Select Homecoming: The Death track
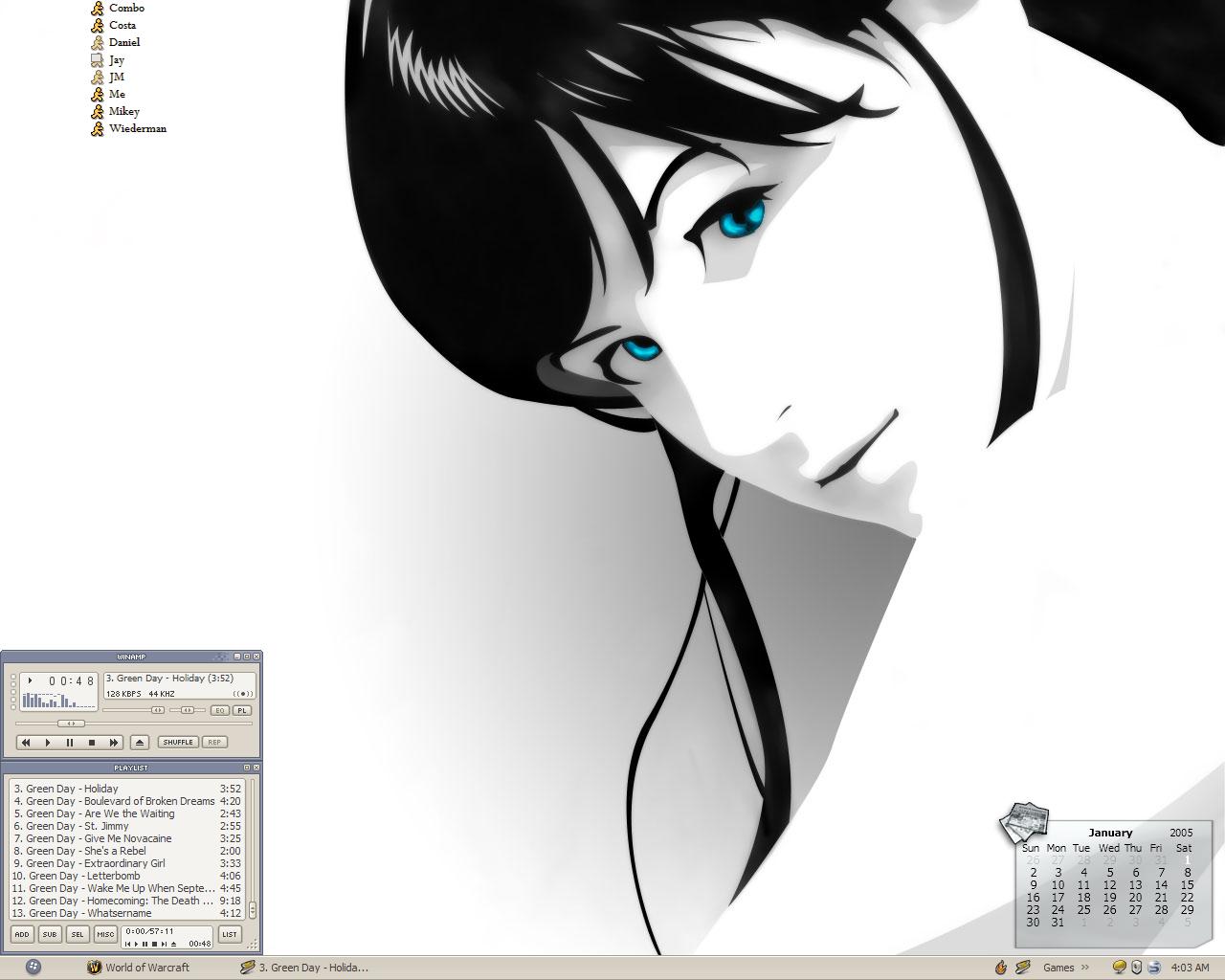Viewport: 1225px width, 980px height. click(x=127, y=902)
